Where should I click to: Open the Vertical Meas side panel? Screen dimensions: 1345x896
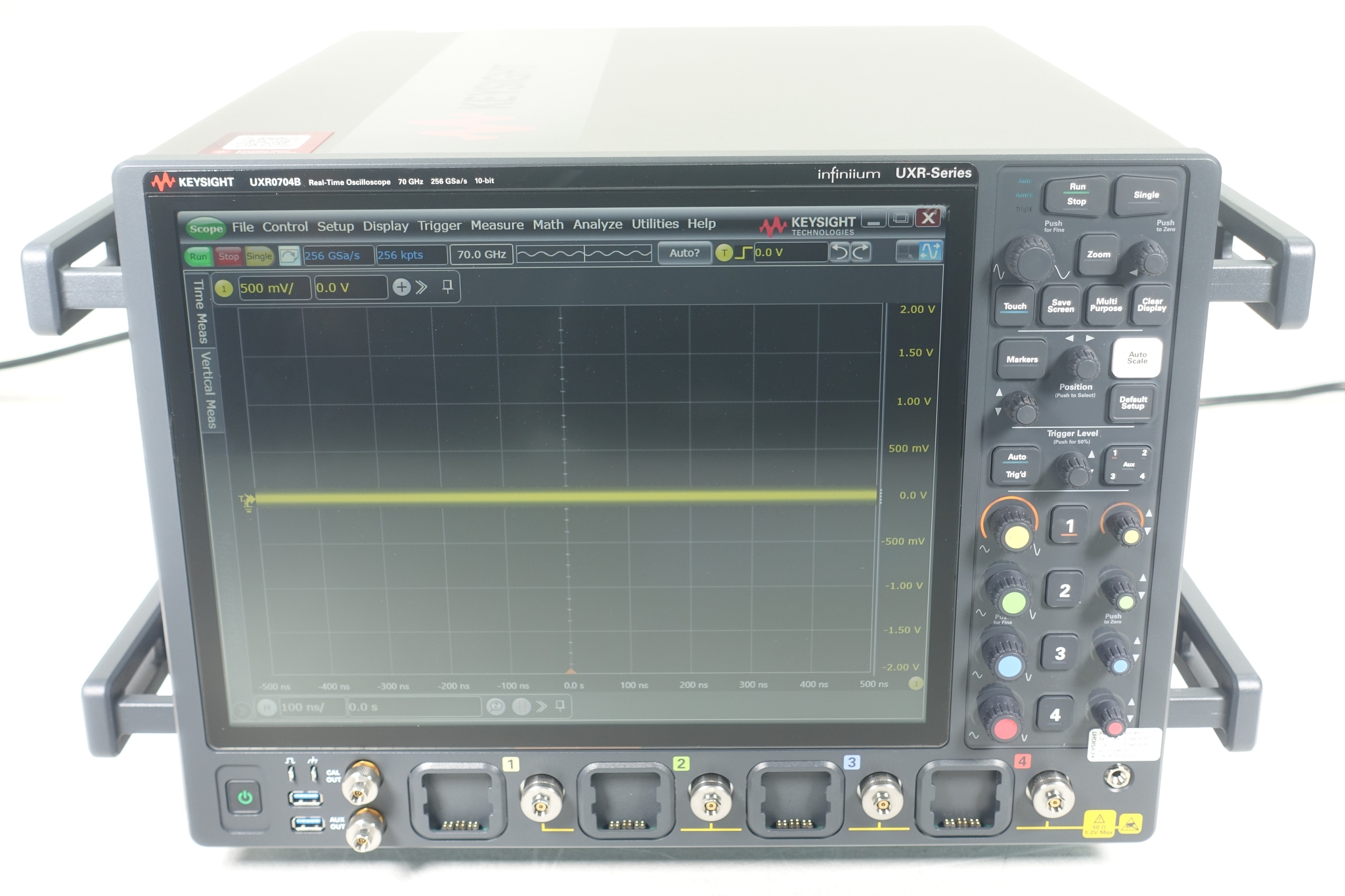[x=209, y=389]
